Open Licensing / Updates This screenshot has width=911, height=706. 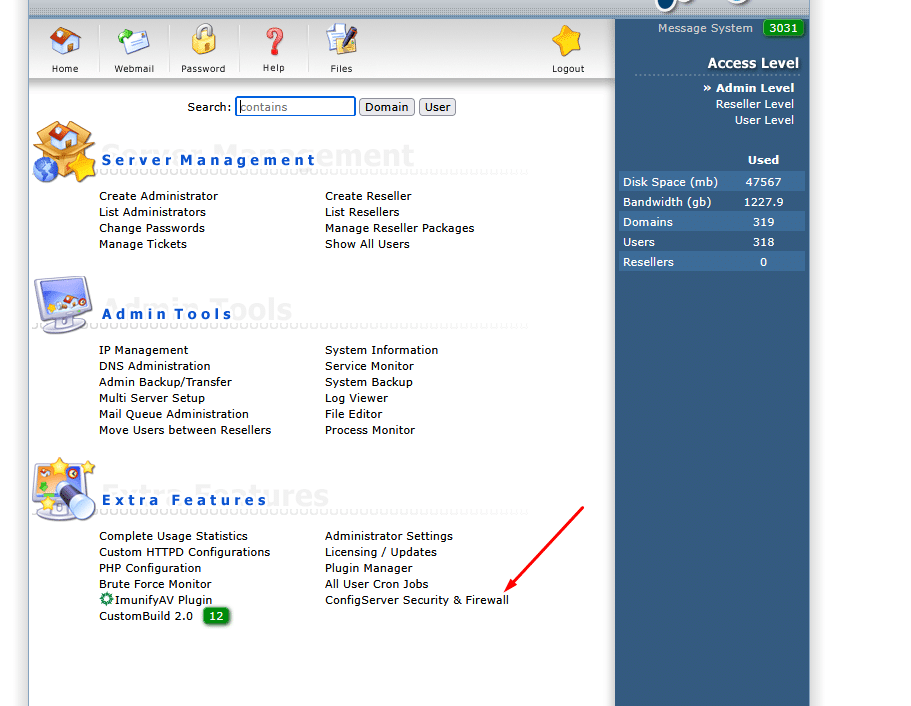(381, 552)
